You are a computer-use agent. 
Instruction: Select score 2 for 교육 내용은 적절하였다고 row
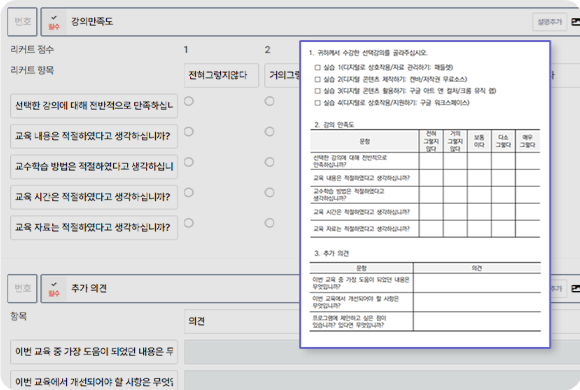point(269,131)
